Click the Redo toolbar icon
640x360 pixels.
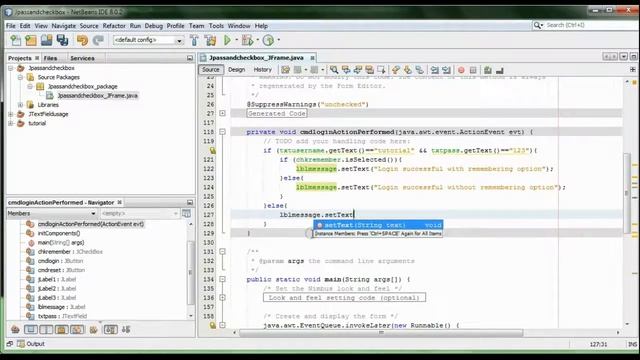98,40
